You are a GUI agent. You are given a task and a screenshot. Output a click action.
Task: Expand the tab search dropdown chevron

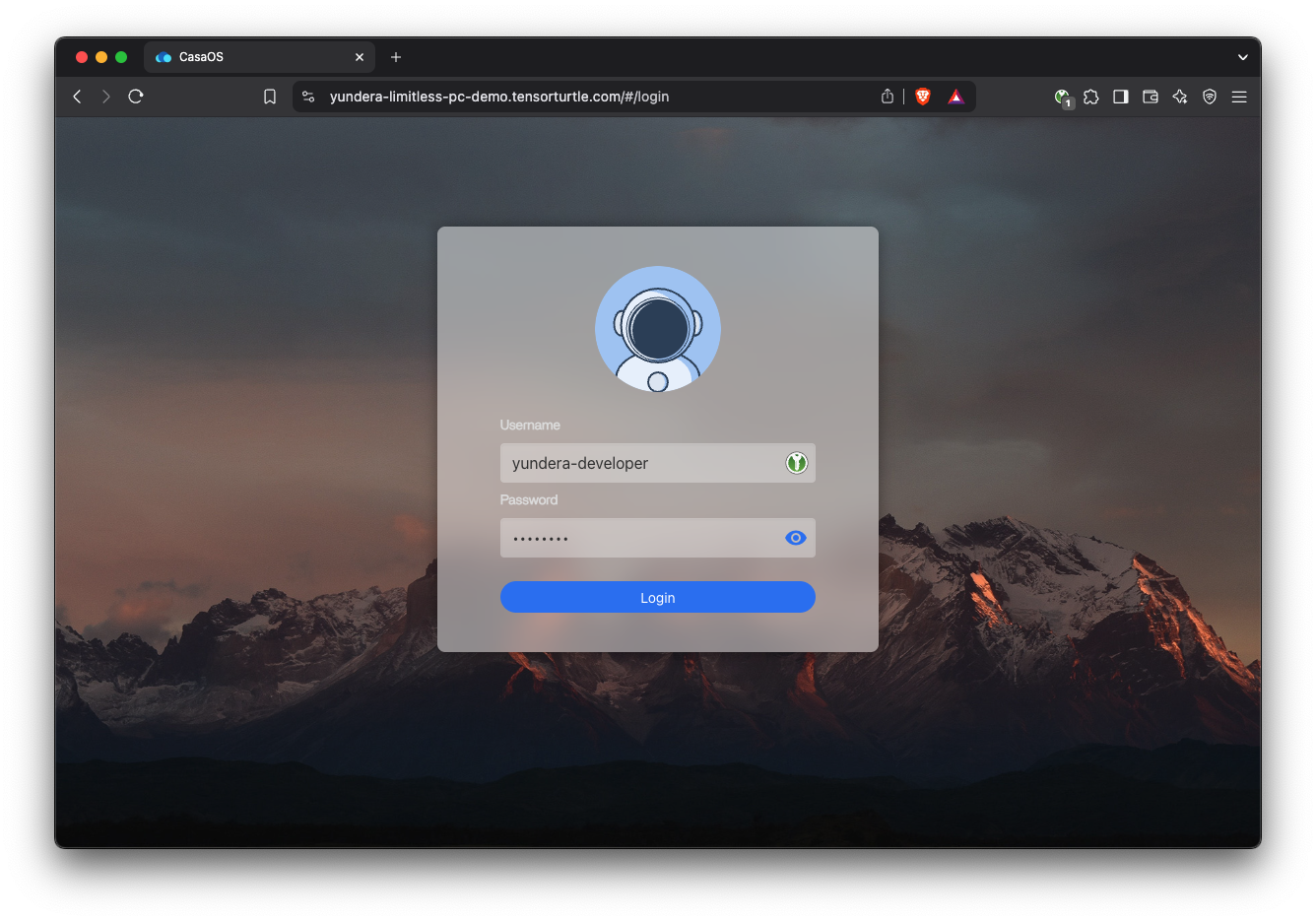point(1243,57)
